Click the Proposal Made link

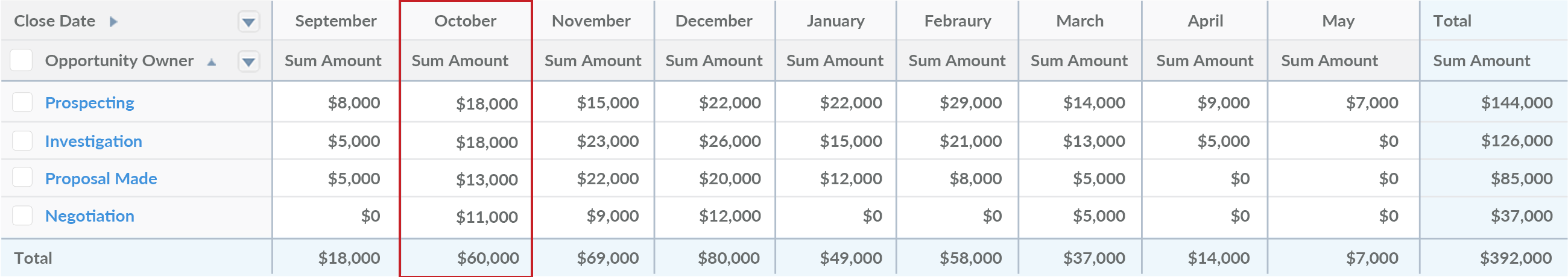coord(101,179)
